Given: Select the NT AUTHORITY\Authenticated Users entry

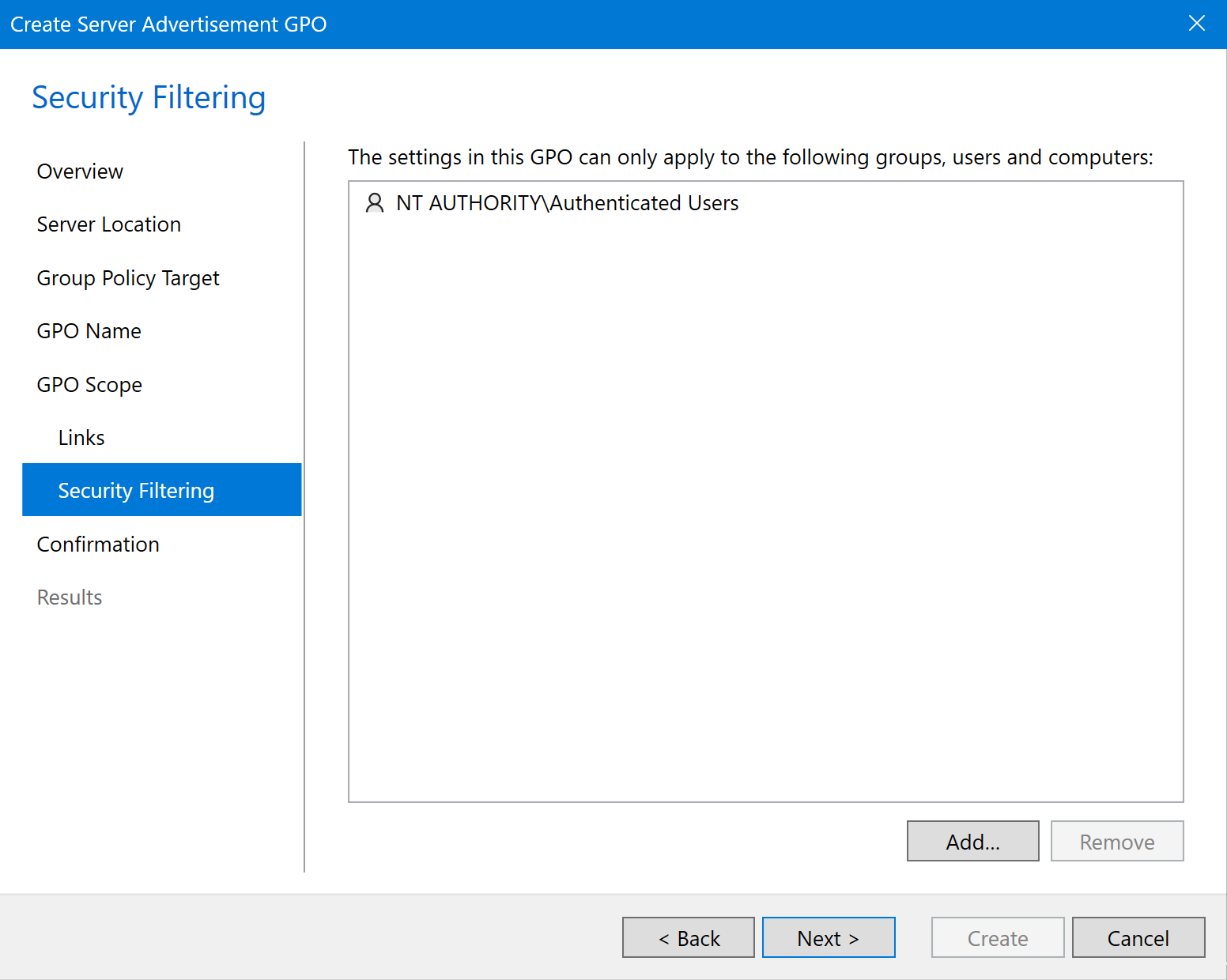Looking at the screenshot, I should point(567,203).
